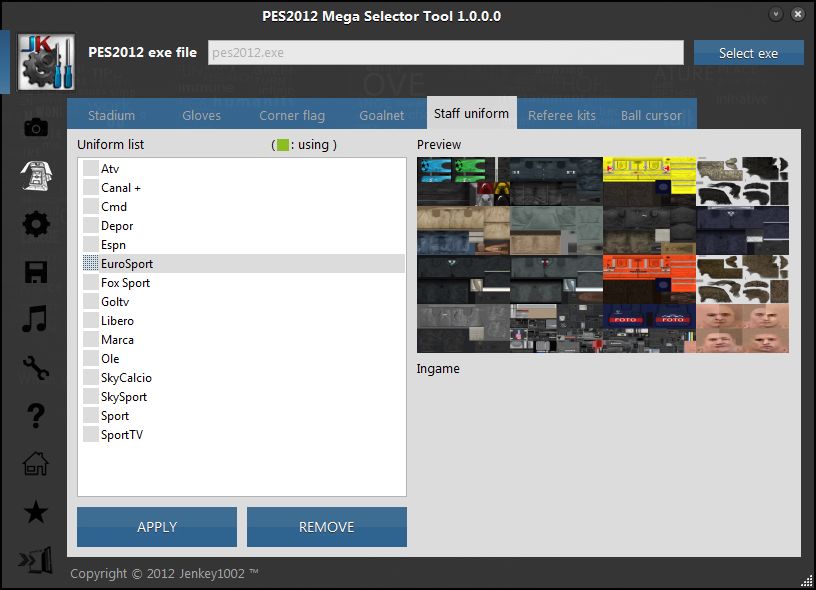Open help with the question mark icon

click(x=36, y=415)
